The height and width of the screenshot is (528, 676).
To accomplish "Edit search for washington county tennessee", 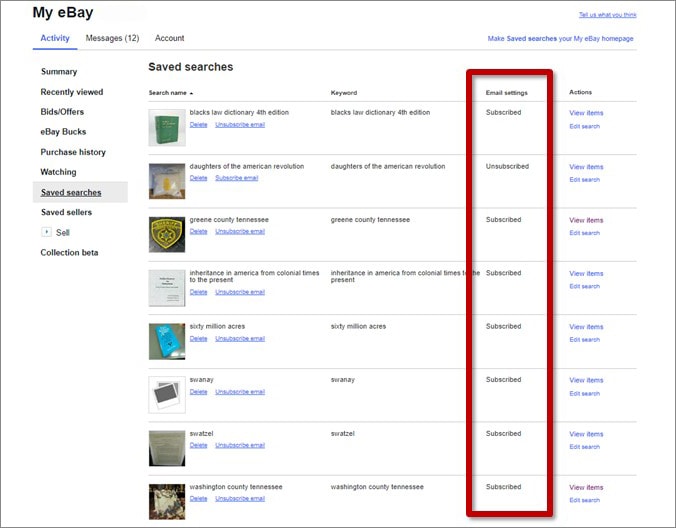I will point(584,500).
